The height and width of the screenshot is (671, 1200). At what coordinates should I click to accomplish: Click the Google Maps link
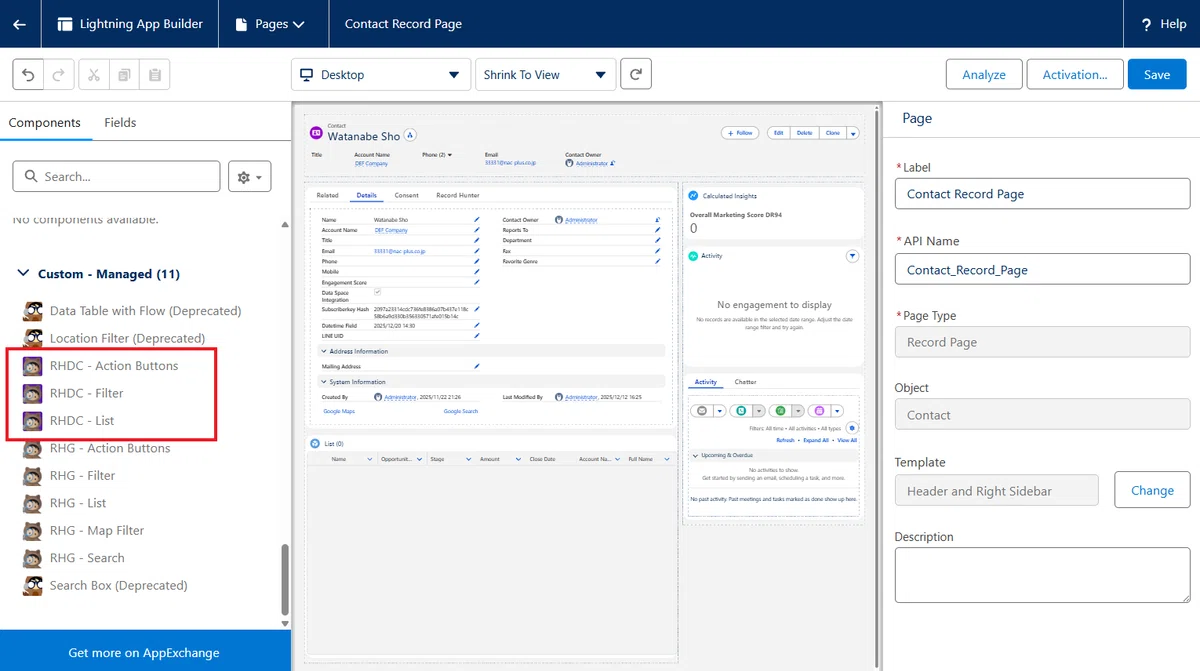(x=339, y=411)
